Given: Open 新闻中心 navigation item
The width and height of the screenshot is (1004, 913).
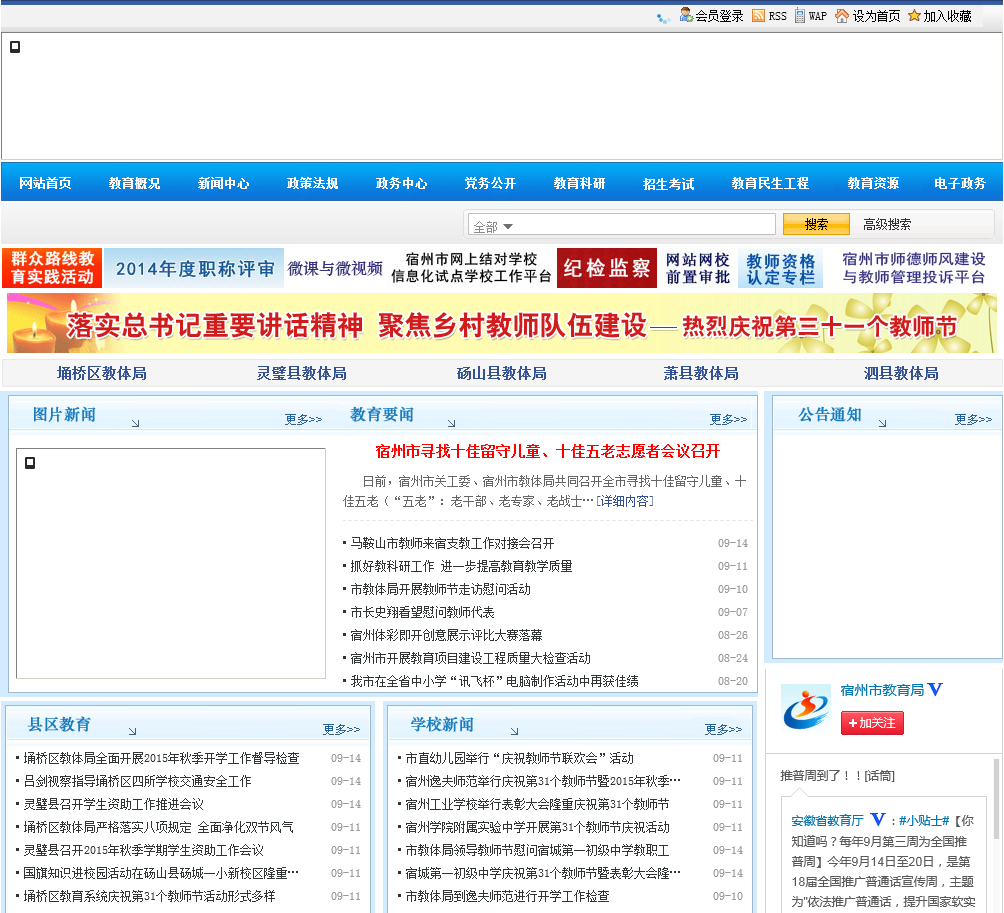Looking at the screenshot, I should (x=223, y=183).
